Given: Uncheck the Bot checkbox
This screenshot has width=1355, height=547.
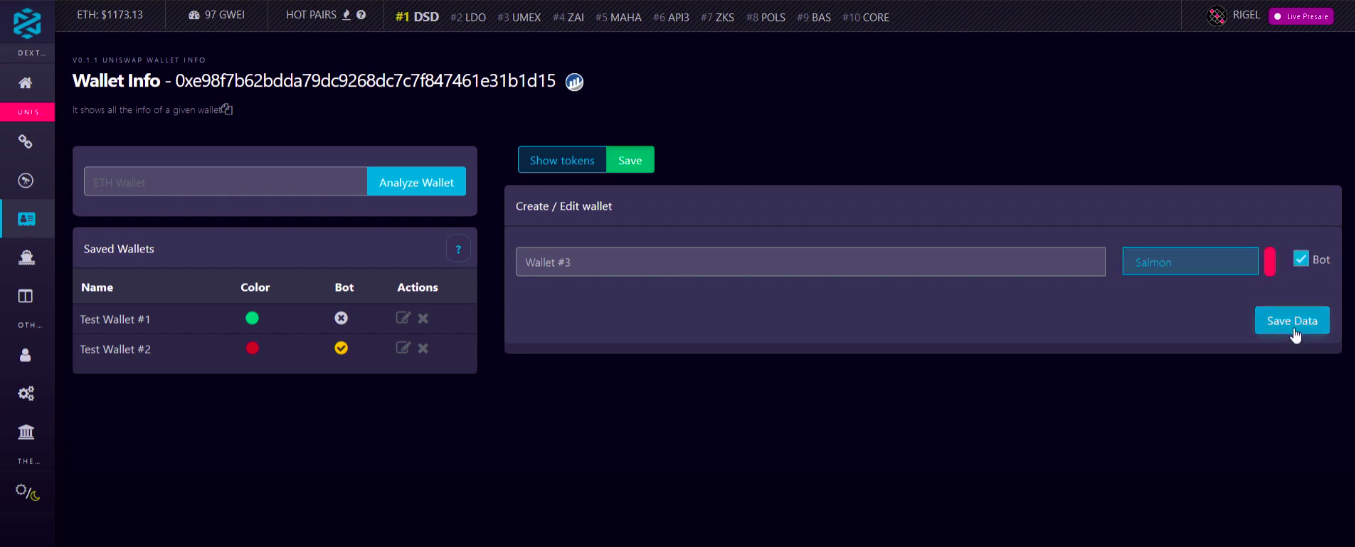Looking at the screenshot, I should tap(1301, 258).
